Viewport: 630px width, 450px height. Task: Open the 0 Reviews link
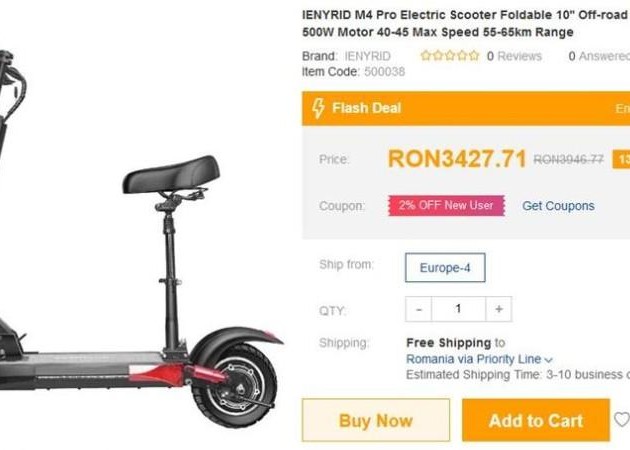pyautogui.click(x=514, y=56)
